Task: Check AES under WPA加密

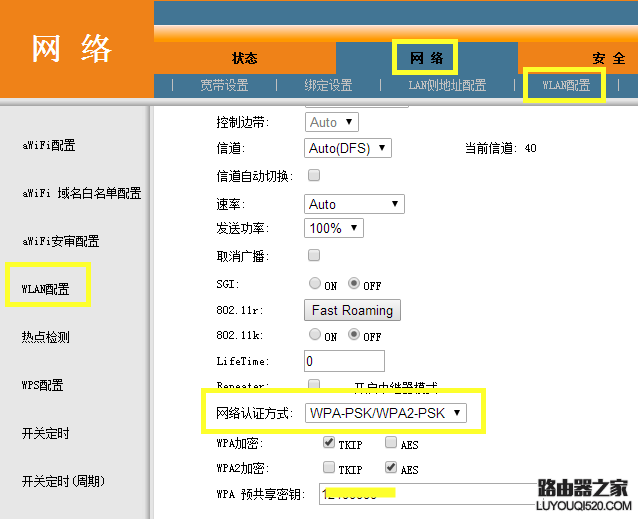Action: click(391, 442)
